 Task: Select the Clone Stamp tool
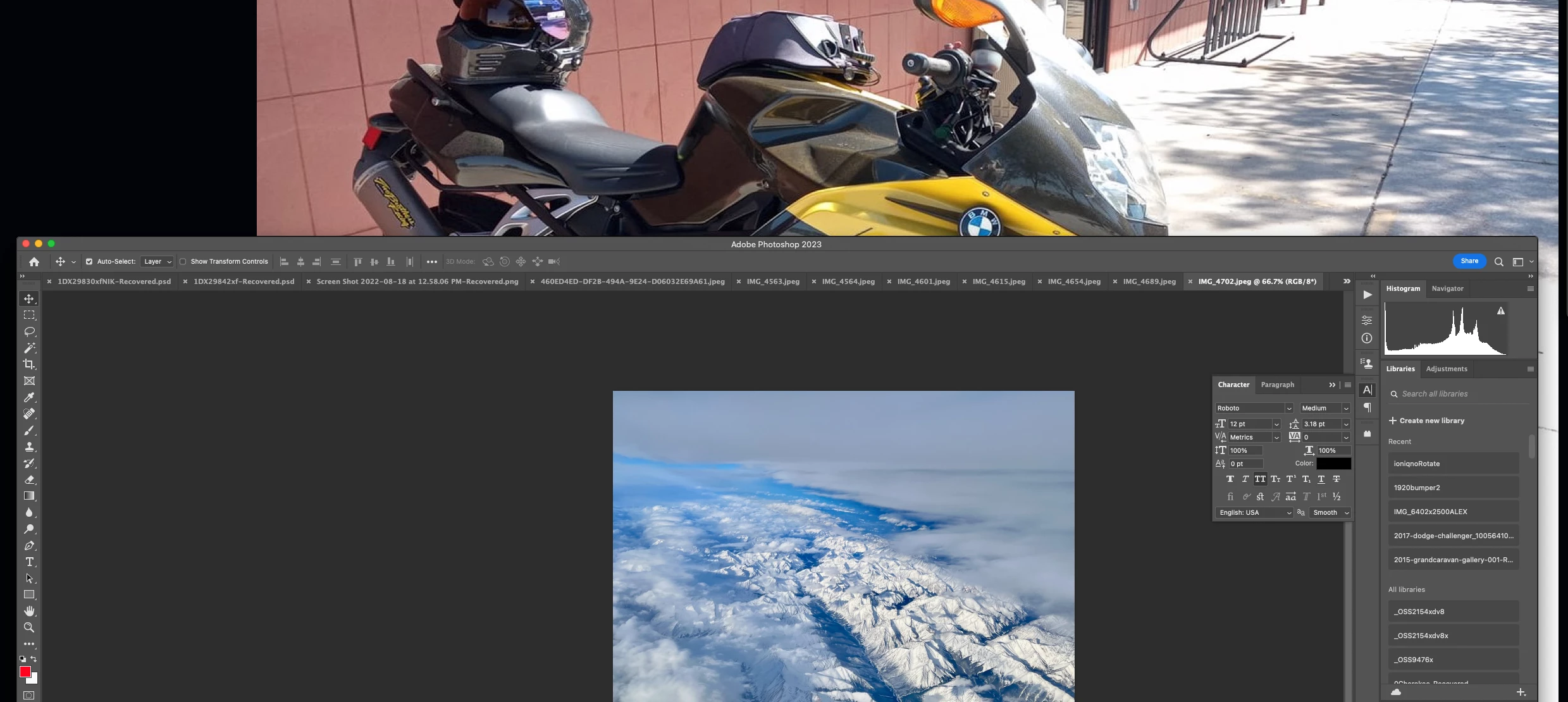coord(29,446)
